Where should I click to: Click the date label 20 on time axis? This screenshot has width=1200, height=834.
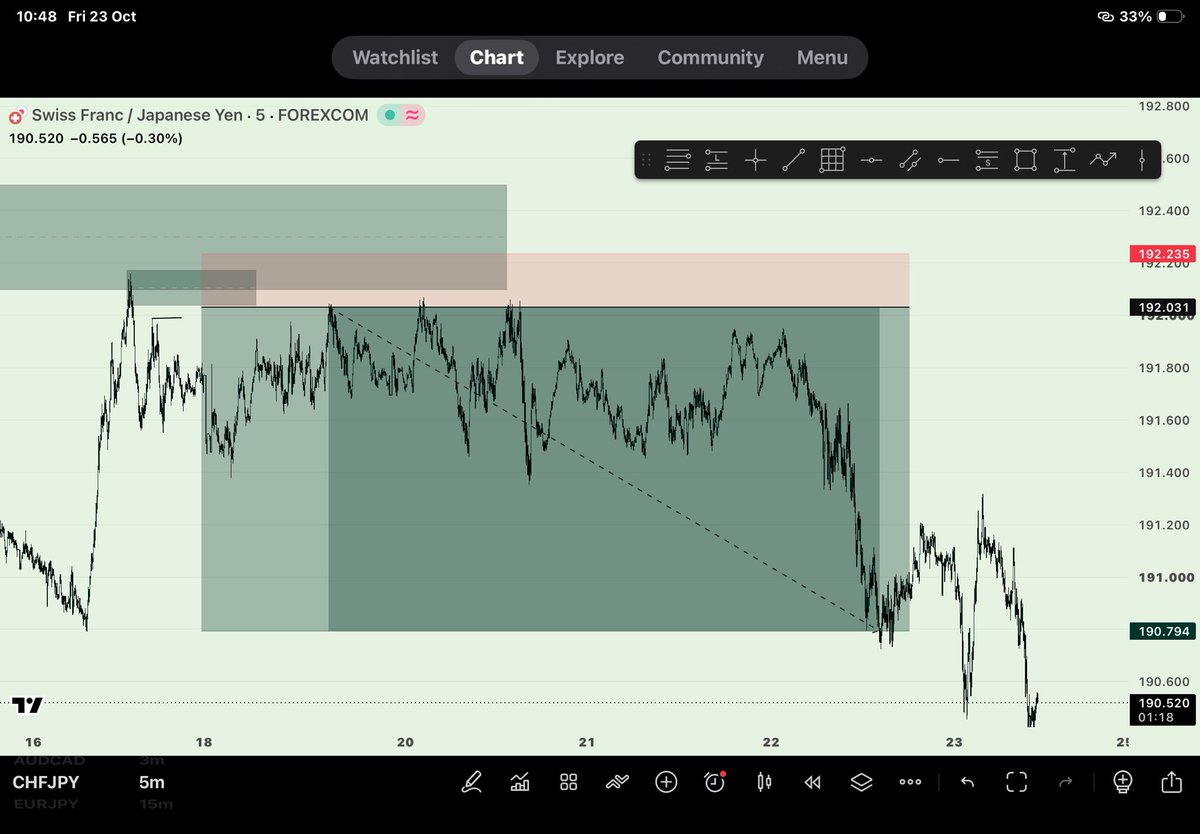click(405, 742)
